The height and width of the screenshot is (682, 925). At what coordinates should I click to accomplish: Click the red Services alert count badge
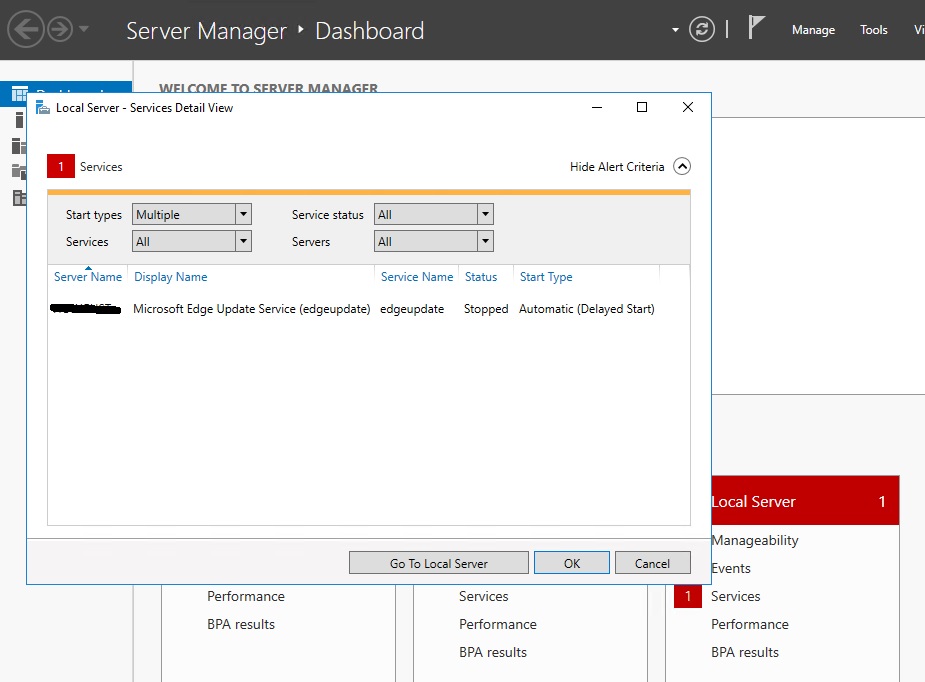(61, 166)
